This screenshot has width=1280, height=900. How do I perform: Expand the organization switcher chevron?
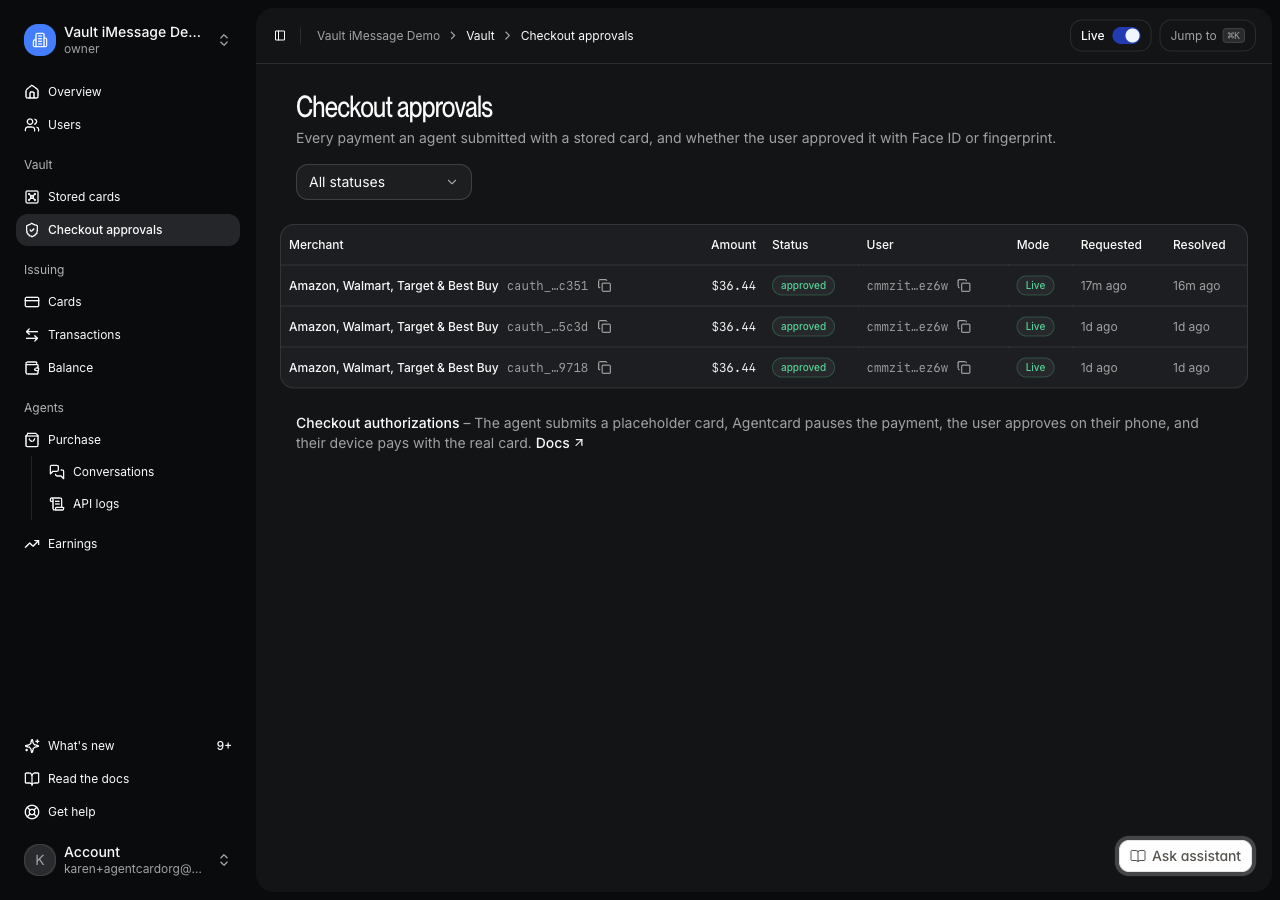point(224,40)
